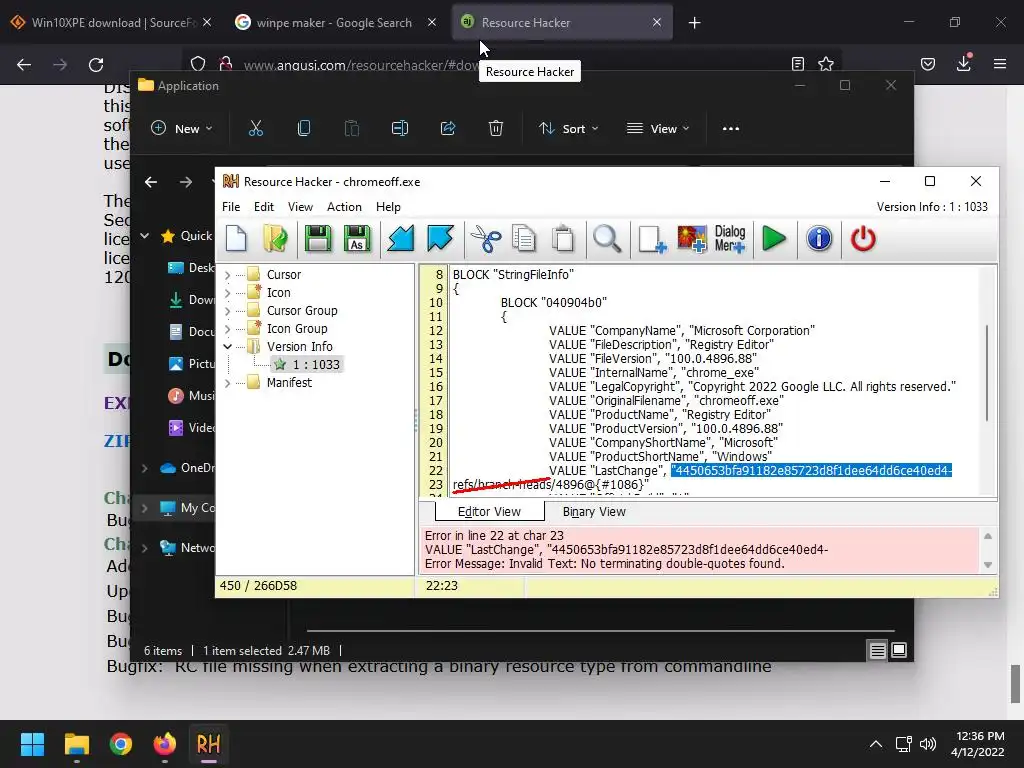Viewport: 1024px width, 768px height.
Task: Expand the Network node in Explorer
Action: [x=145, y=548]
